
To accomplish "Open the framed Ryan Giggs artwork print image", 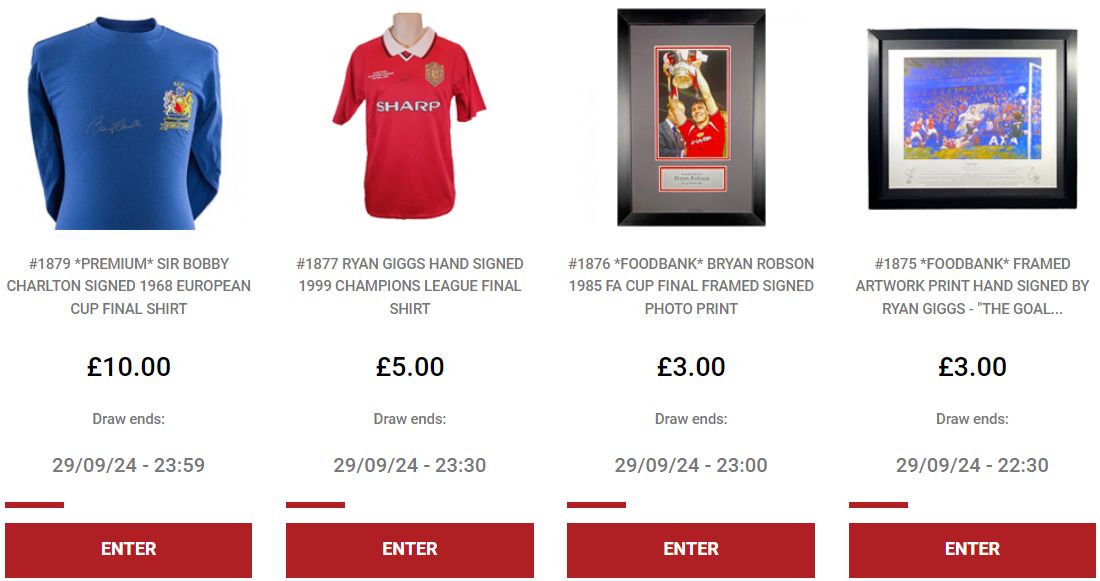I will click(972, 119).
